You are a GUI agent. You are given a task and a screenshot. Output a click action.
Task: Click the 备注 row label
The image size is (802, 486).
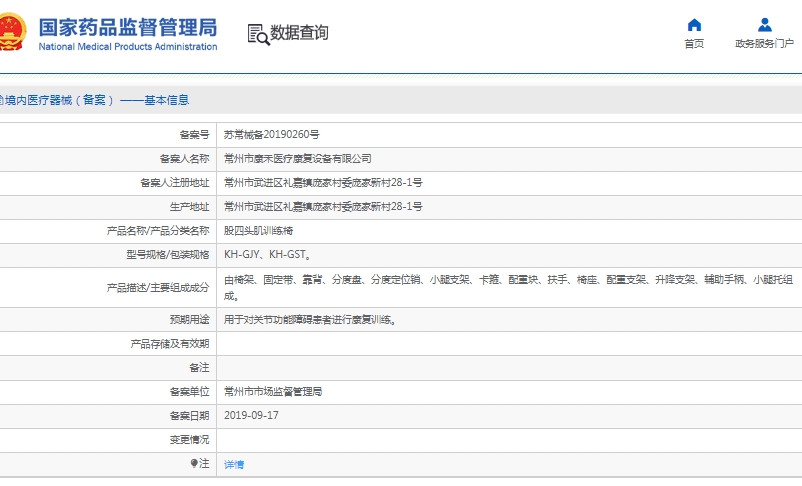pos(199,368)
